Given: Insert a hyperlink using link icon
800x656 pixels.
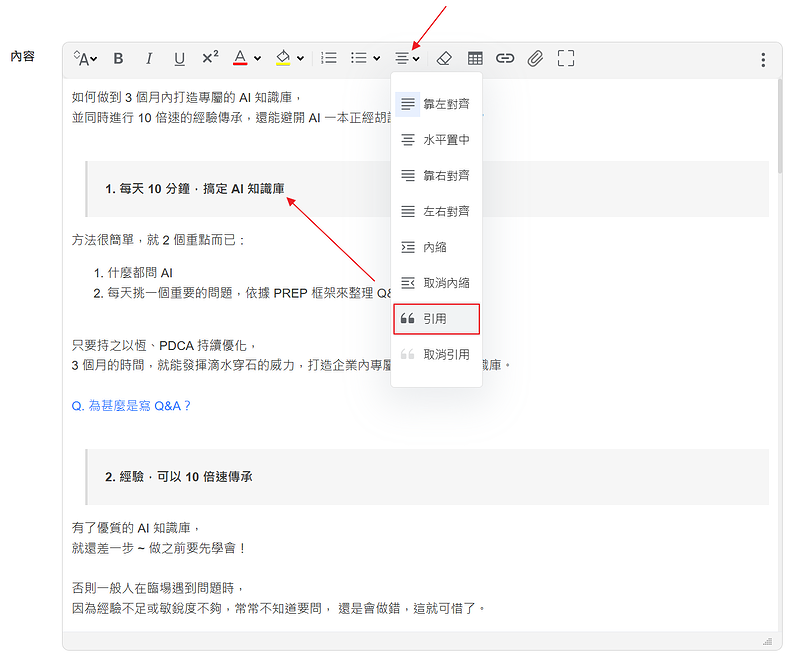Looking at the screenshot, I should (505, 59).
